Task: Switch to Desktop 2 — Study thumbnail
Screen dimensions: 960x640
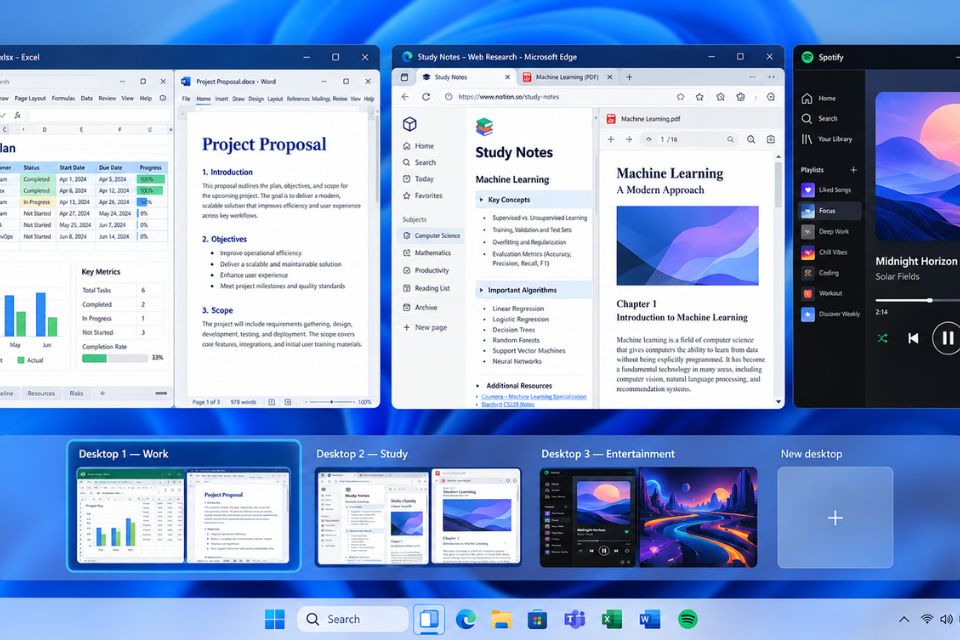Action: click(x=418, y=517)
